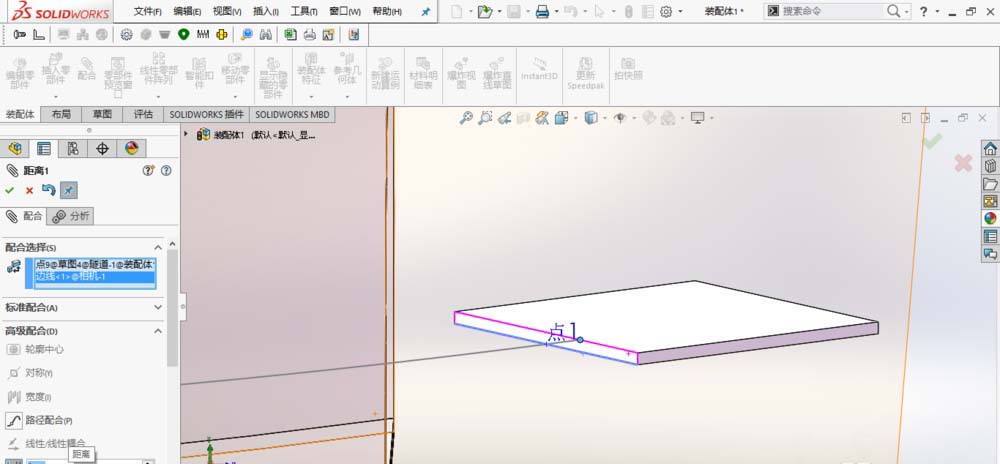Click the Previous View icon
This screenshot has height=464, width=1000.
point(504,118)
